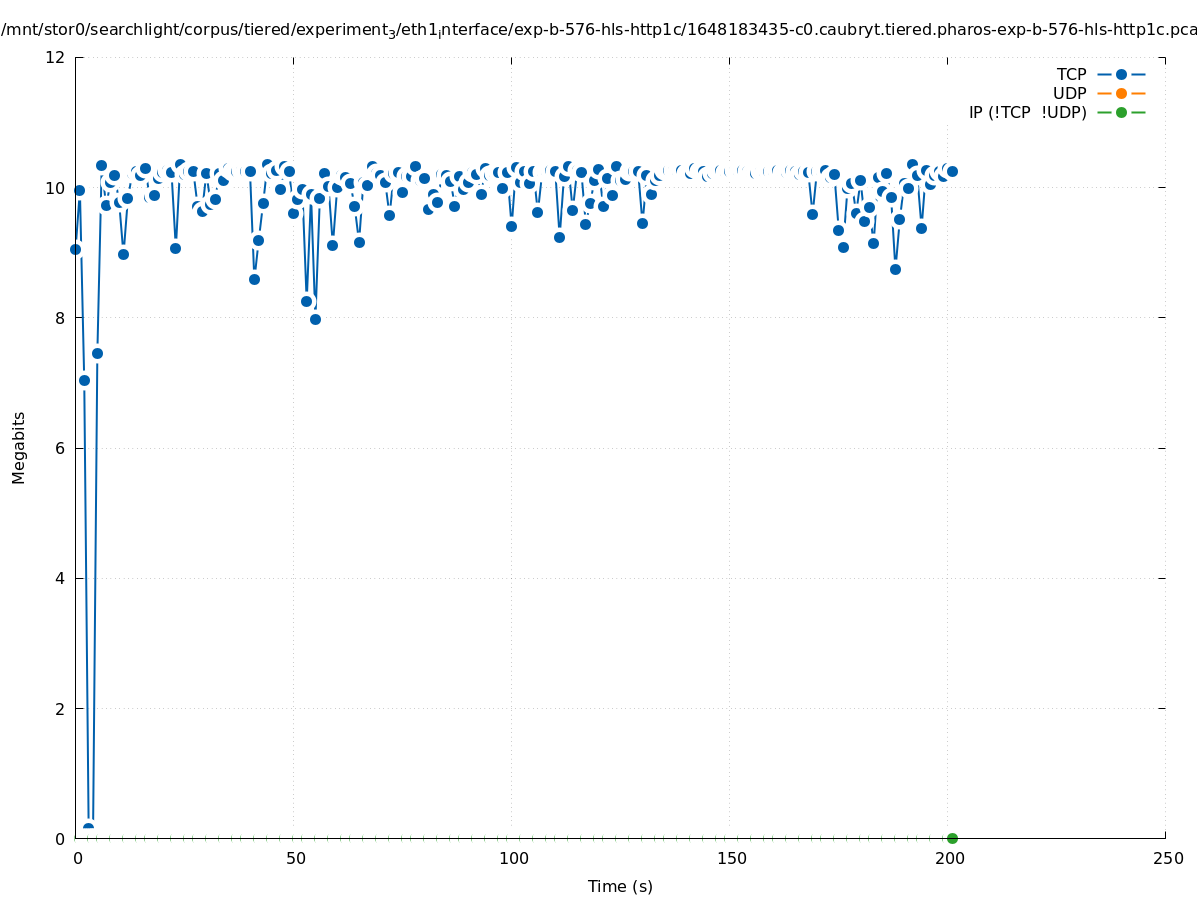This screenshot has width=1197, height=900.
Task: Select the TCP legend label
Action: click(1071, 74)
